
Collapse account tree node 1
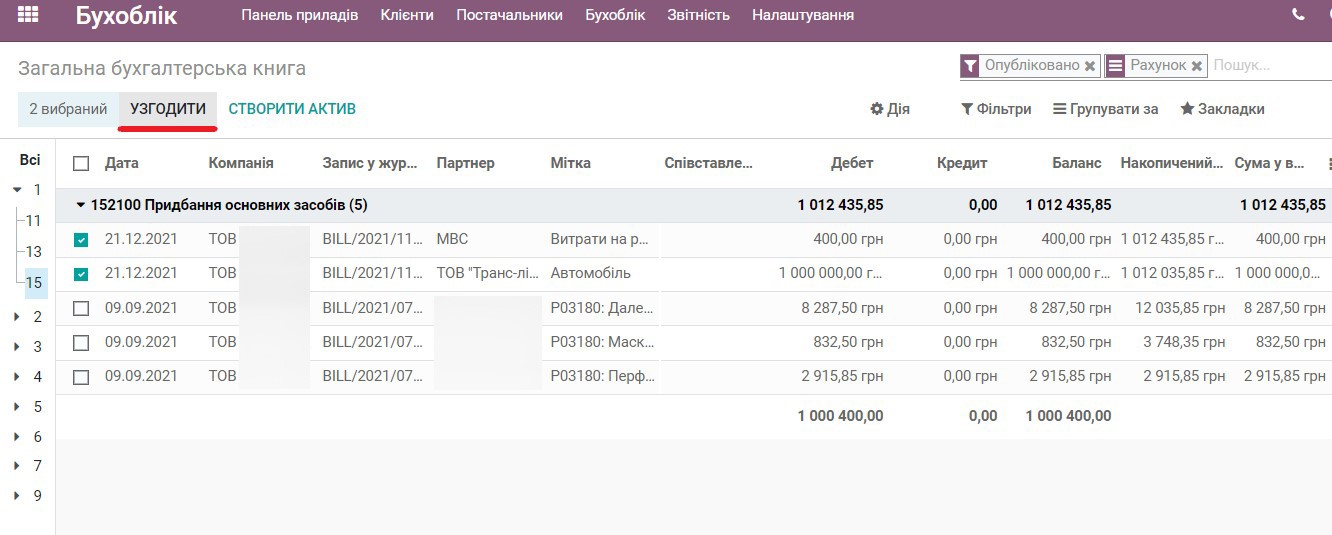click(x=17, y=189)
